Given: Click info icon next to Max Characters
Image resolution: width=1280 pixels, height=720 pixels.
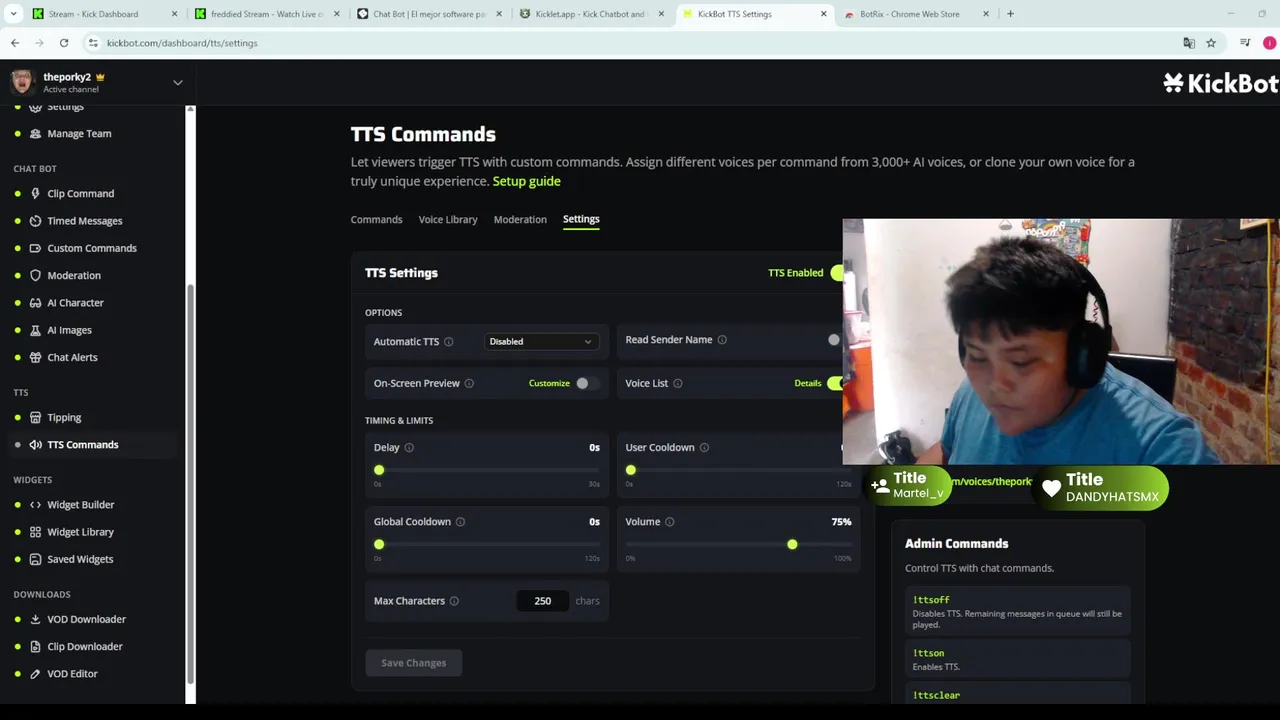Looking at the screenshot, I should point(454,601).
